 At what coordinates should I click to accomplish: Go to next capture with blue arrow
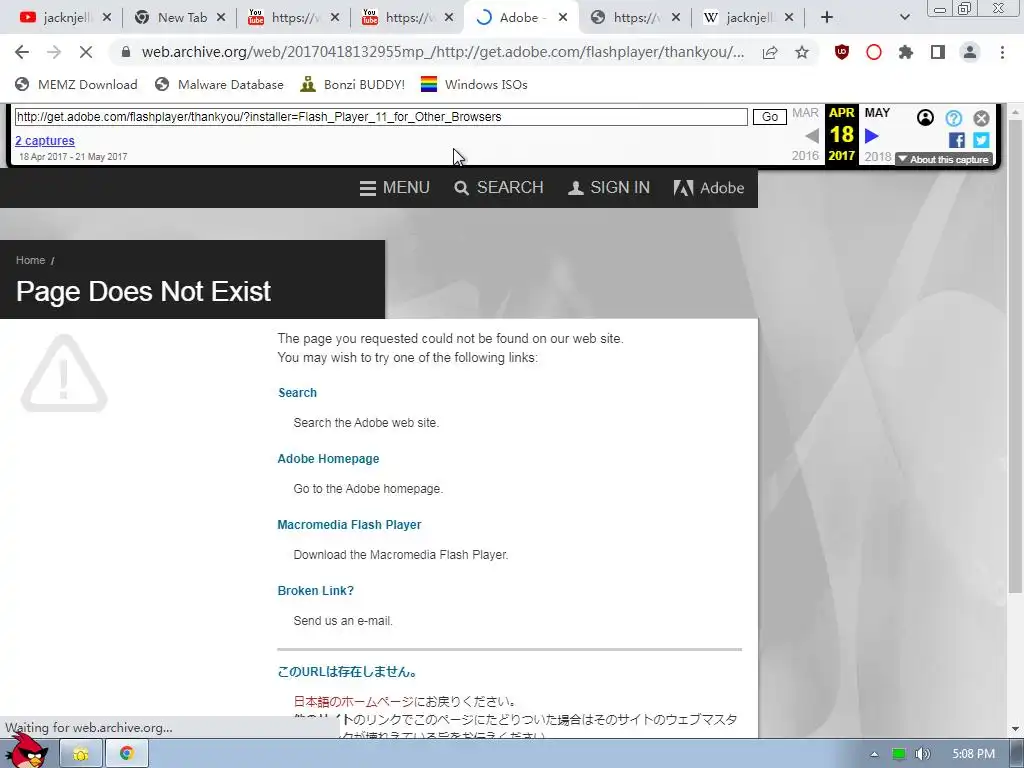pos(872,136)
